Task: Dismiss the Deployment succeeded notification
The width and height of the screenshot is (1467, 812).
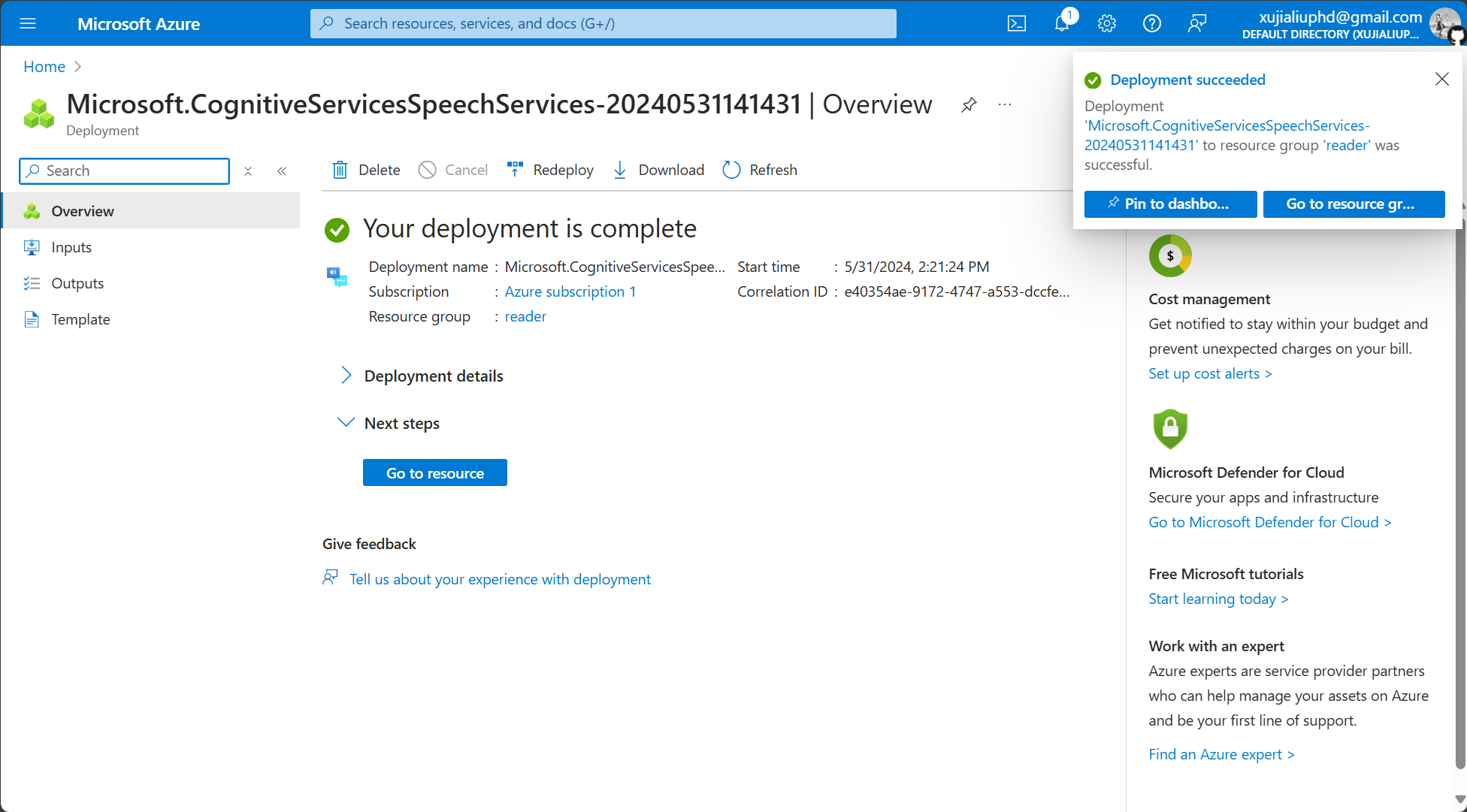Action: point(1441,79)
